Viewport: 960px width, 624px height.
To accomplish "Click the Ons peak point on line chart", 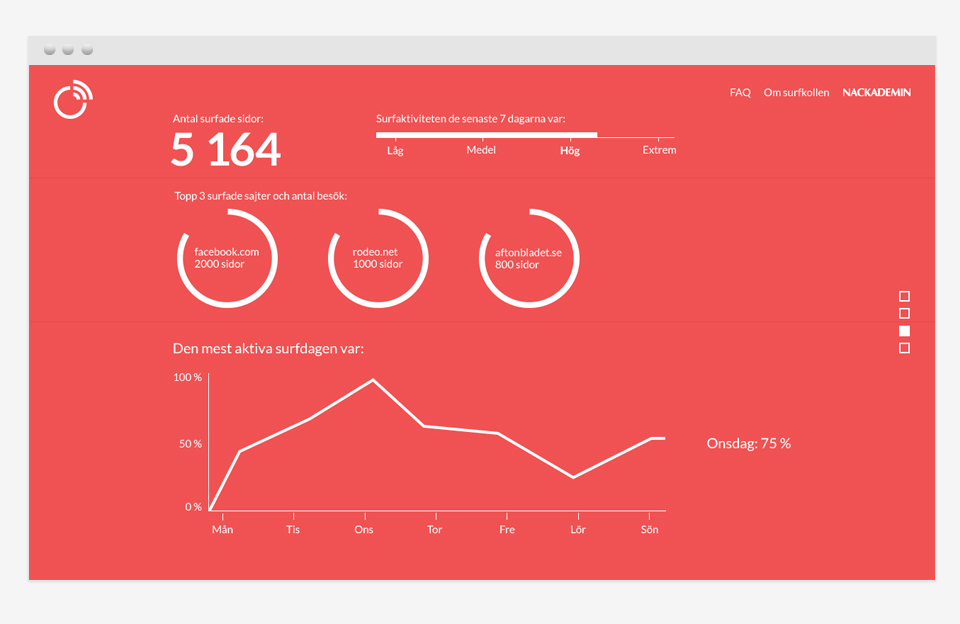I will coord(373,380).
